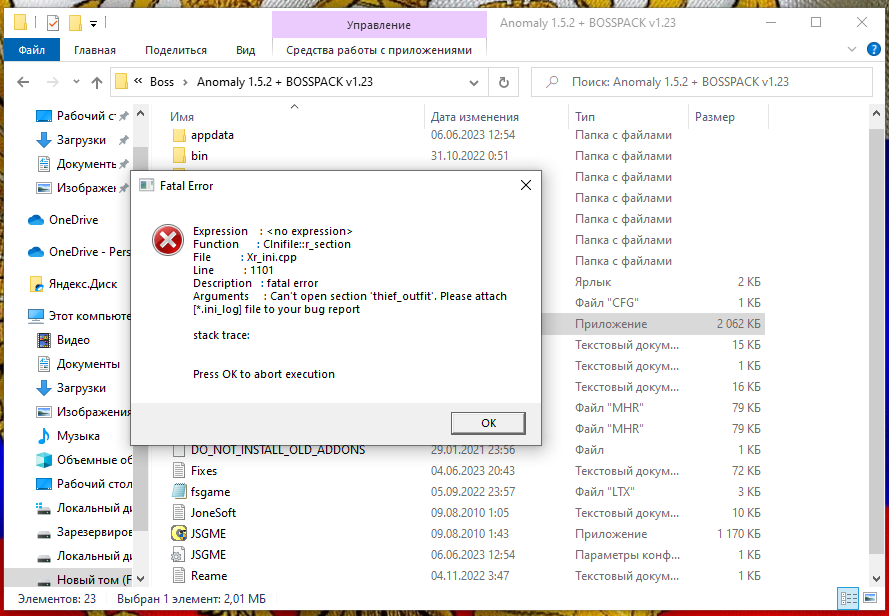Click the new folder icon in quick access toolbar
Image resolution: width=889 pixels, height=616 pixels.
coord(75,23)
